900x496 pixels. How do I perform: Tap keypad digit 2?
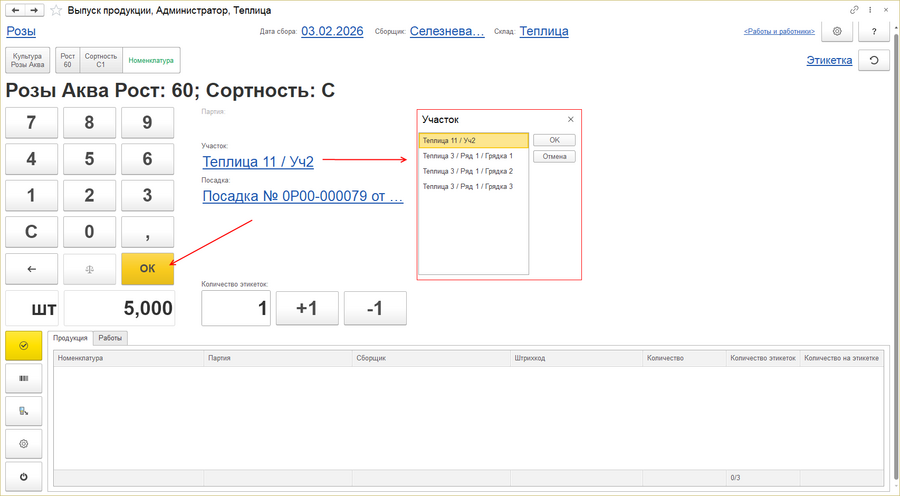click(90, 195)
